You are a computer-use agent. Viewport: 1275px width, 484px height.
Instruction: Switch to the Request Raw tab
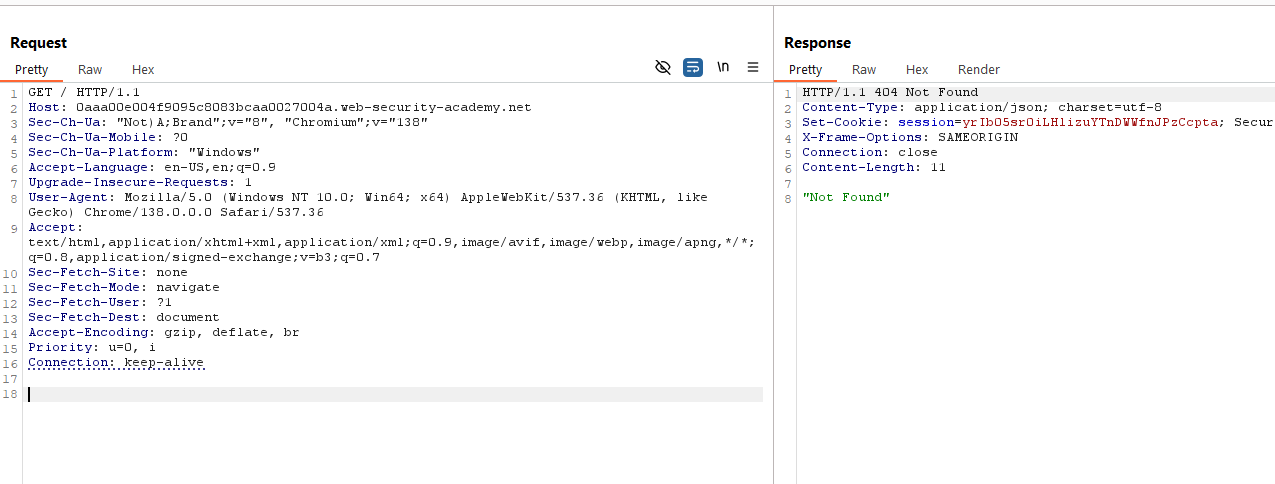point(90,70)
